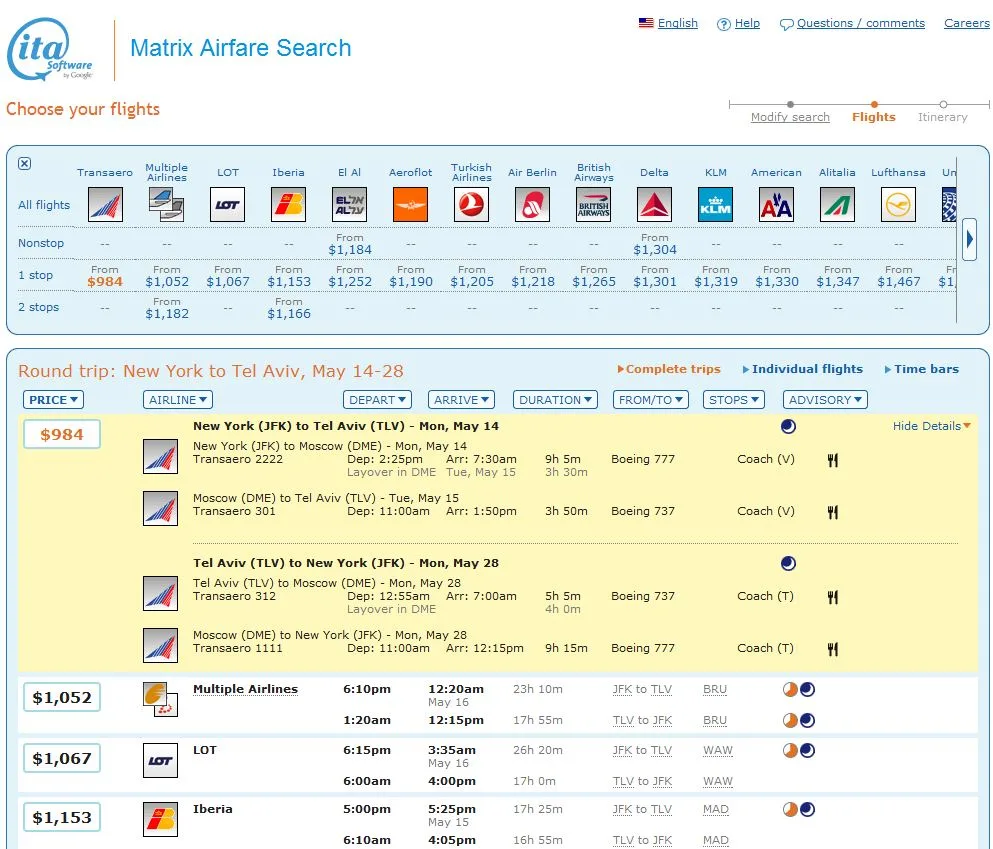Screen dimensions: 993x849
Task: Click the Nonstop row label
Action: [x=41, y=243]
